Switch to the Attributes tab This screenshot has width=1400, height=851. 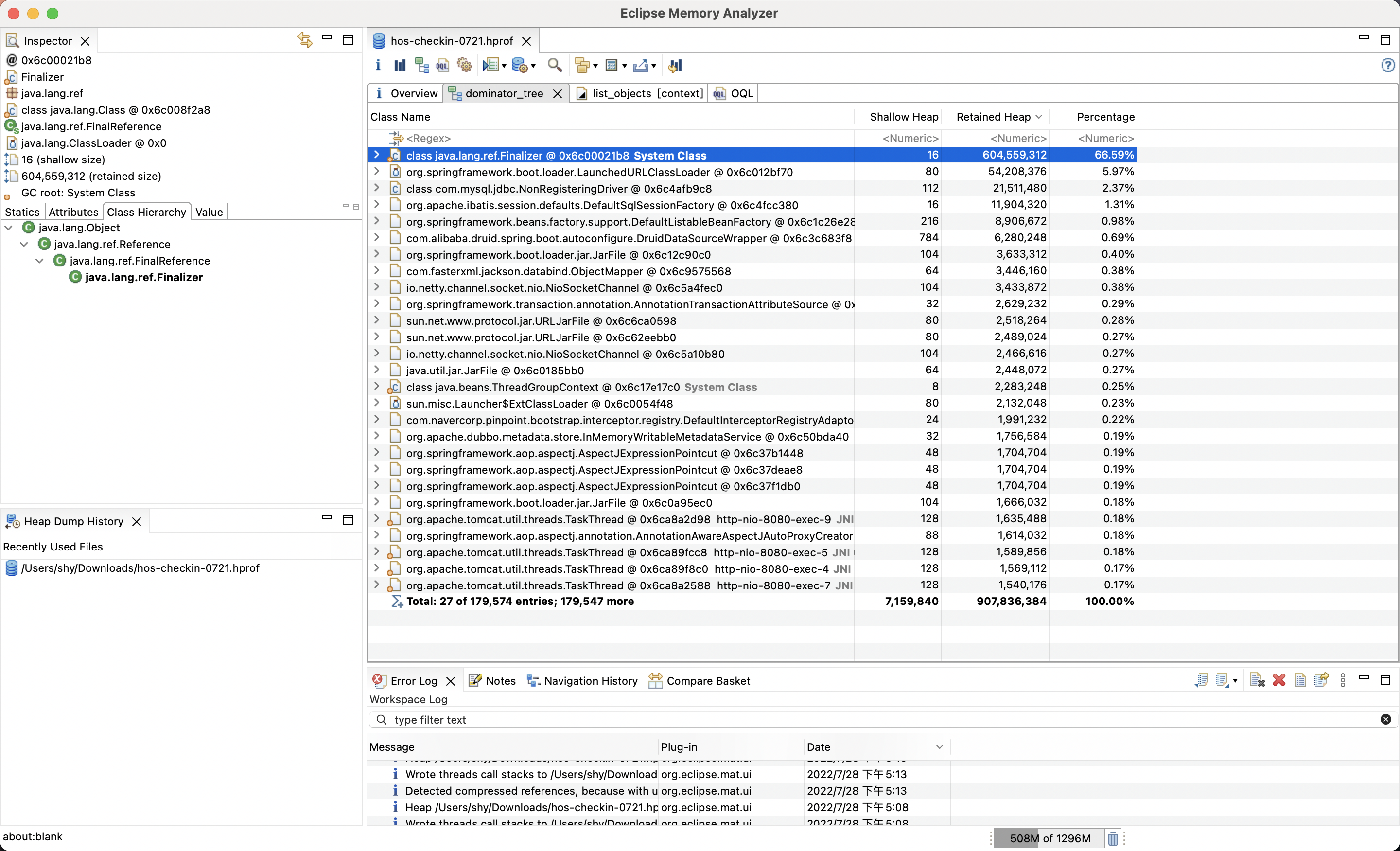[73, 212]
